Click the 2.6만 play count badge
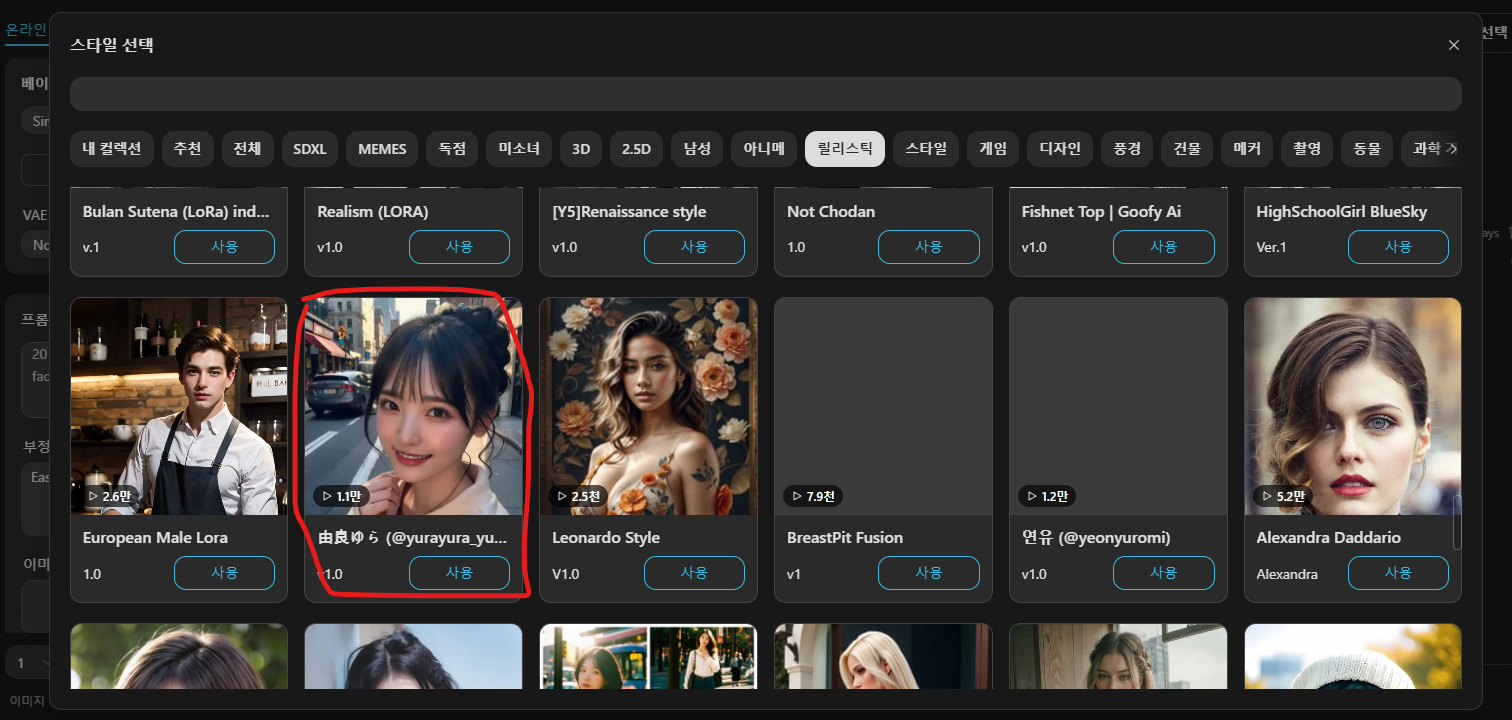 tap(109, 496)
